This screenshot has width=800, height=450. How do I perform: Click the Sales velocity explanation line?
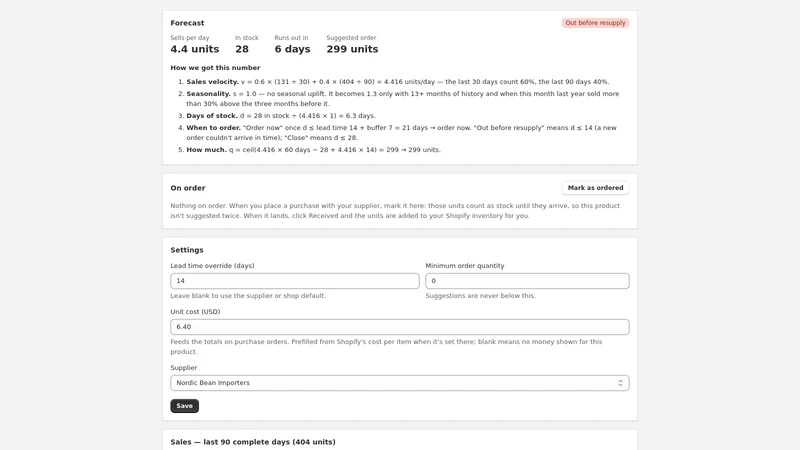point(397,82)
